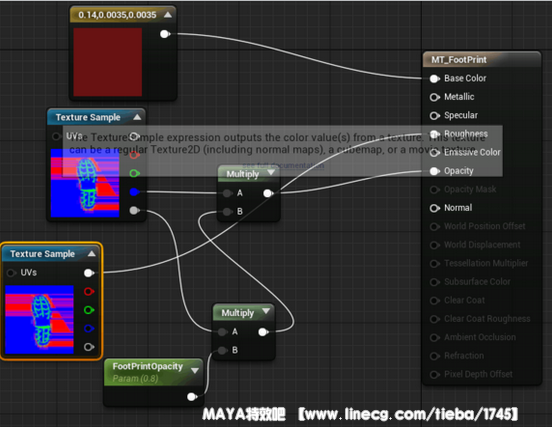Viewport: 552px width, 431px height.
Task: Expand the upper Multiply node dropdown arrow
Action: point(271,173)
